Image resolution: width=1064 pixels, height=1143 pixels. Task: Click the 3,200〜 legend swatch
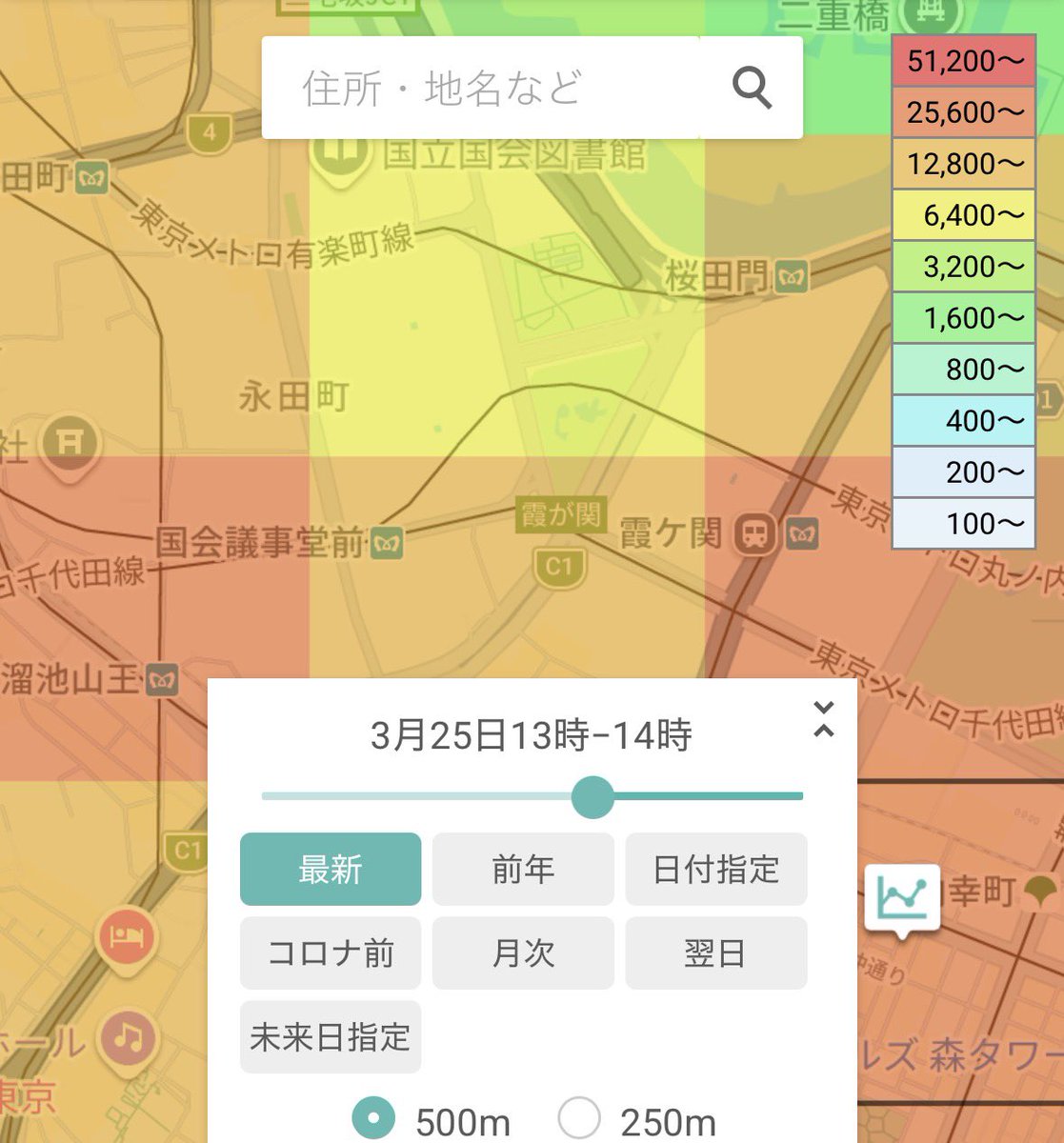[x=963, y=267]
